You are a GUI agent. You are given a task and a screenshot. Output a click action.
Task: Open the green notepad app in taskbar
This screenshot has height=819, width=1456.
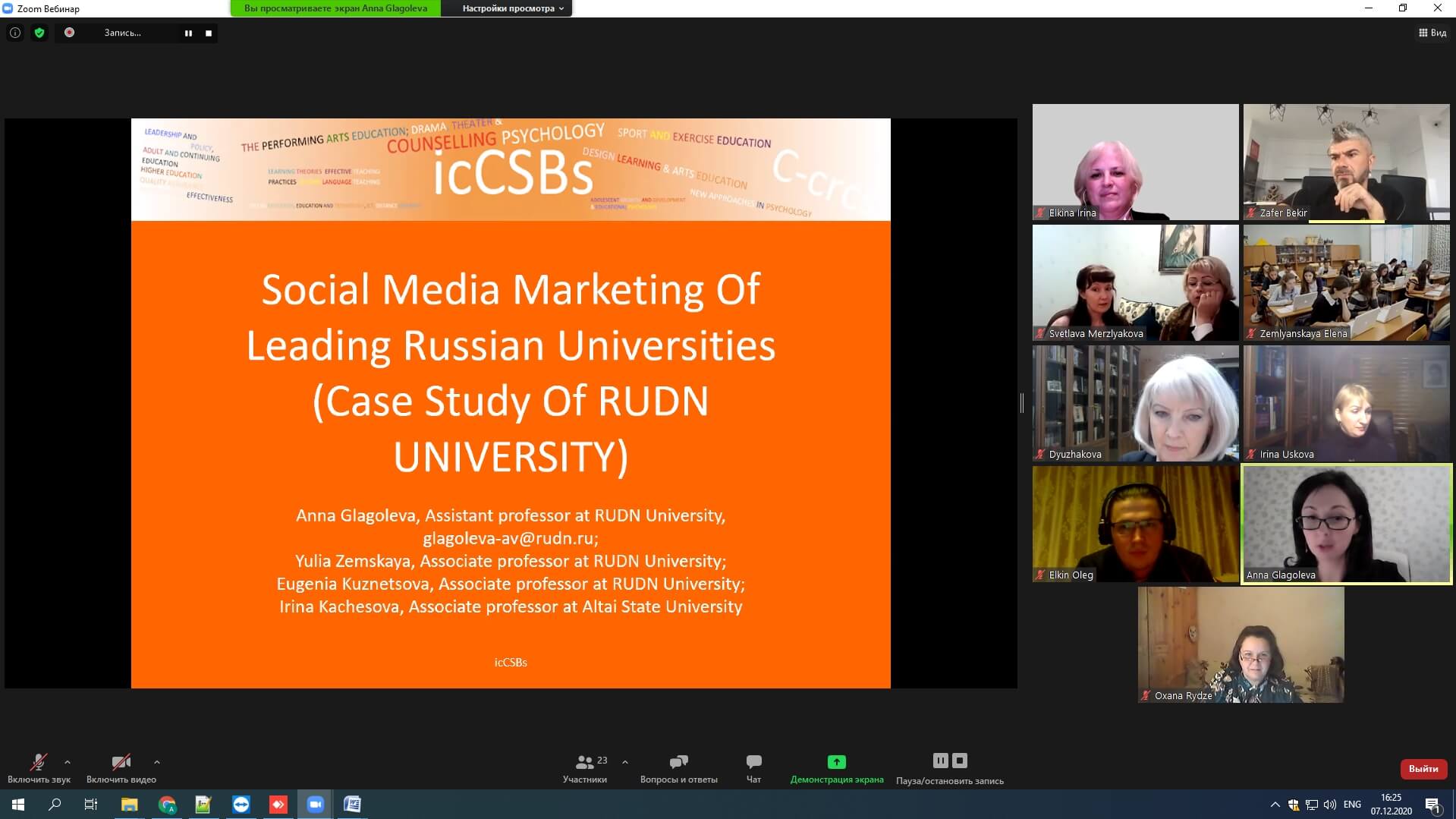pos(203,804)
